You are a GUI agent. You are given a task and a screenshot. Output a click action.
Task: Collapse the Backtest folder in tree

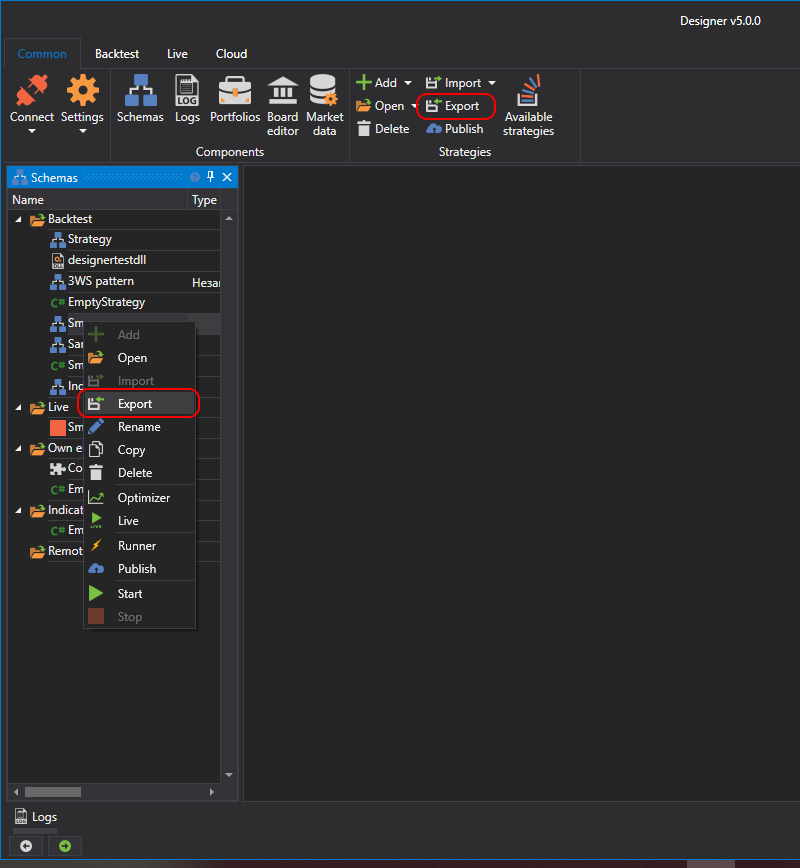pos(18,220)
